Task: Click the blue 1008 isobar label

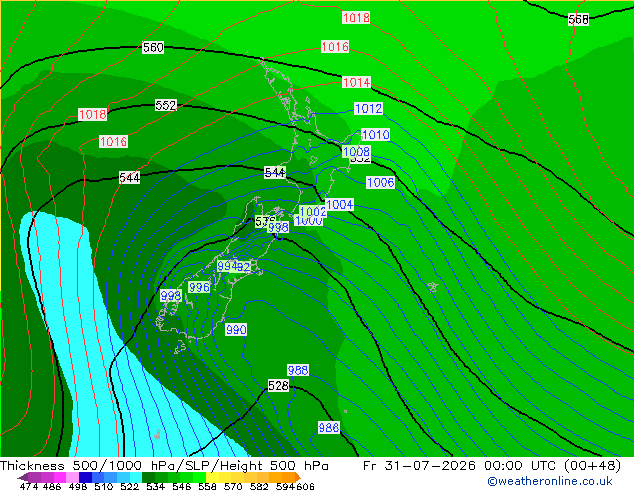Action: (x=356, y=152)
